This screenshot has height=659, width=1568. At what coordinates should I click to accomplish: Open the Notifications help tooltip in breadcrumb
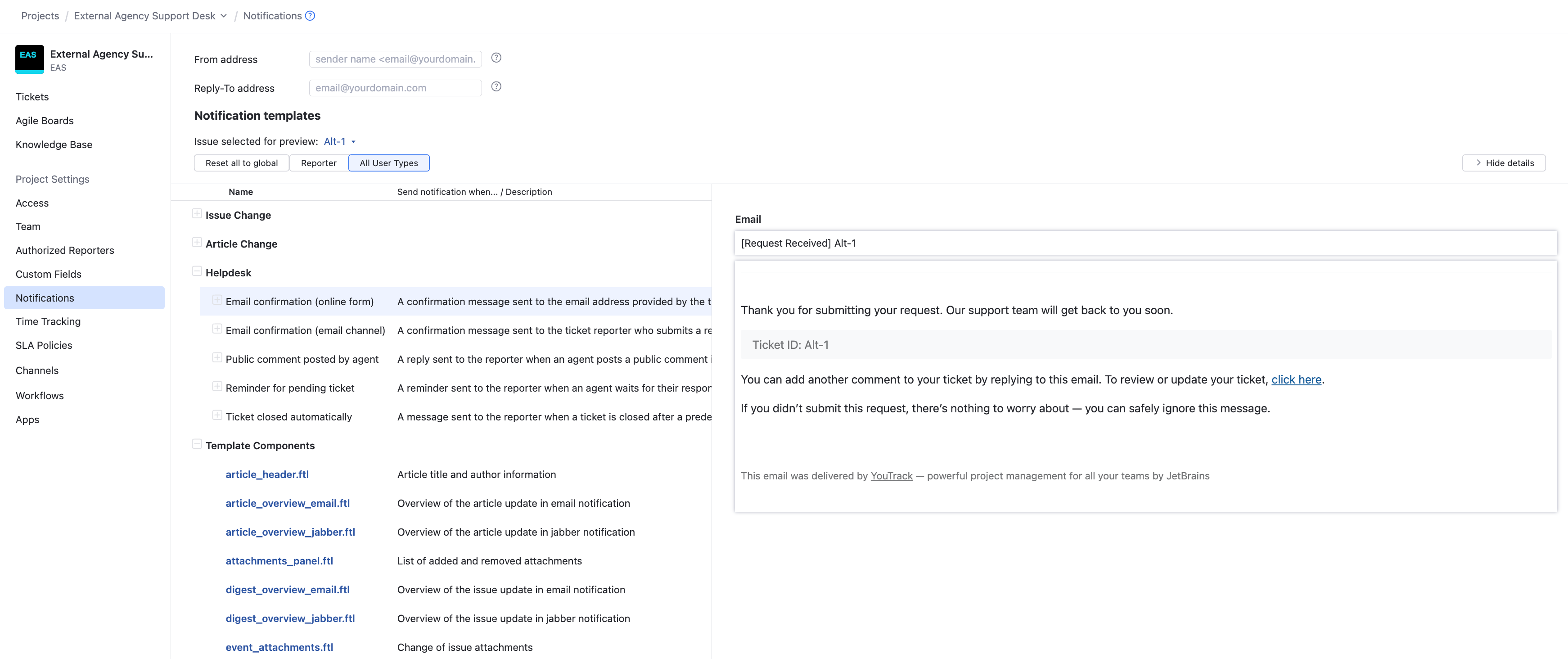(x=311, y=16)
